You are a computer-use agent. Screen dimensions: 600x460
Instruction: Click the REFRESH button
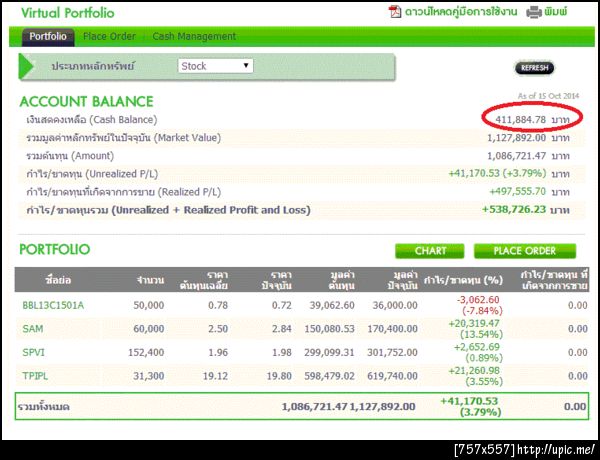pos(534,68)
